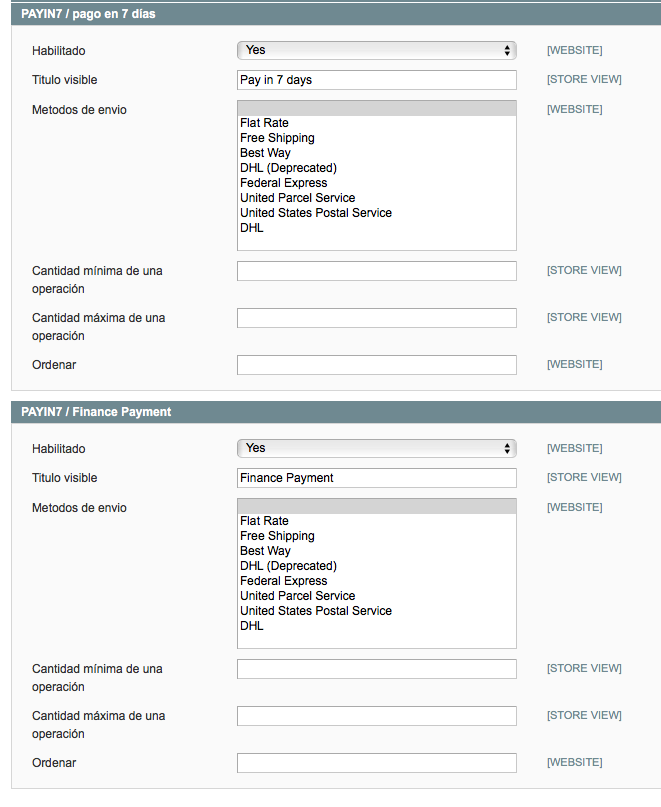Open Habilitado dropdown in pago en 7 días section
The height and width of the screenshot is (807, 661).
click(x=376, y=50)
